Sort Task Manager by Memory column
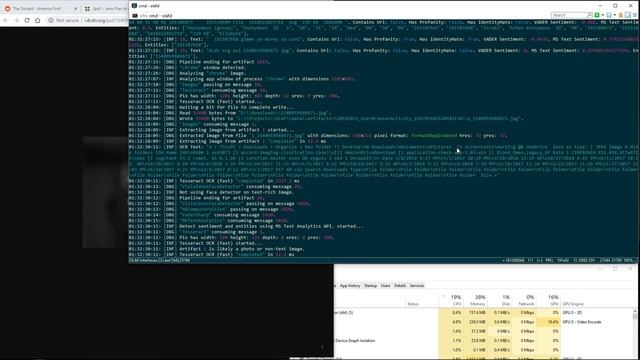Viewport: 640px width, 360px height. [x=476, y=300]
